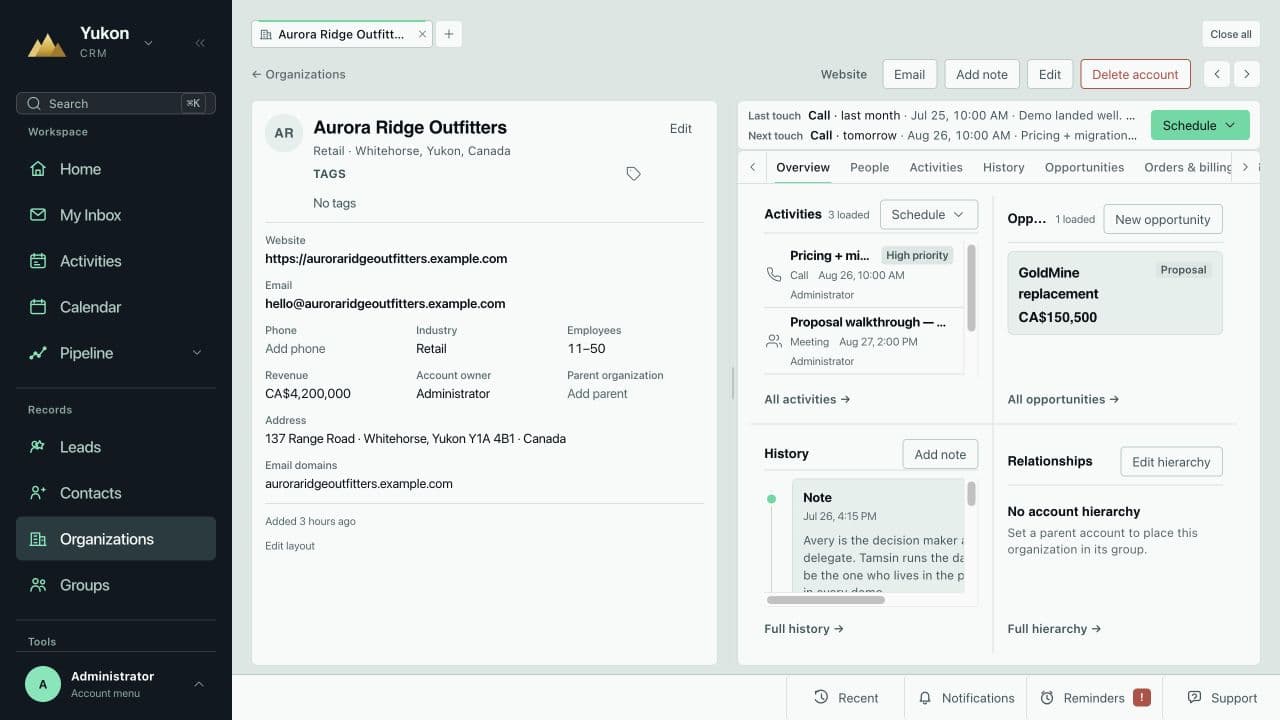Close the Aurora Ridge Outfitters tab

(422, 34)
